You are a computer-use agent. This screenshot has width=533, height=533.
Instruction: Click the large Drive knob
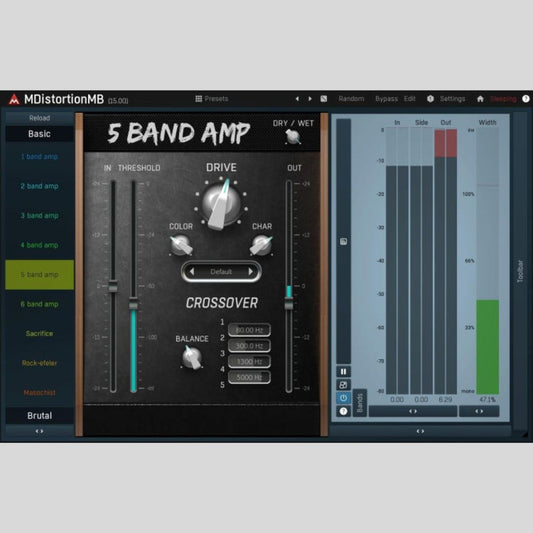click(221, 204)
